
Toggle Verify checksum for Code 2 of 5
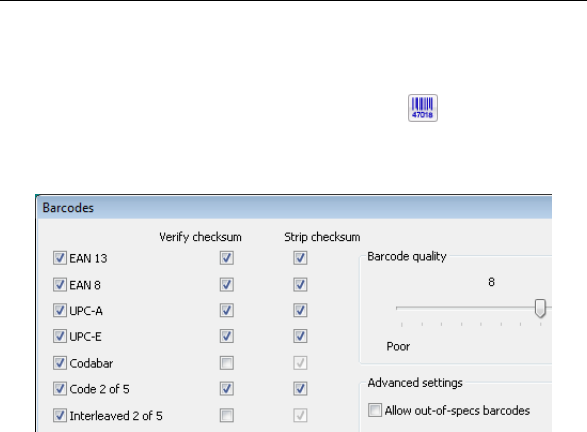coord(226,389)
